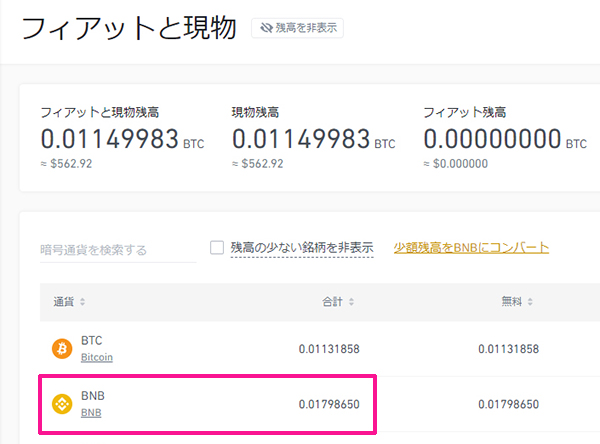Click the フィアットと現物残高 0.01149983 BTC amount
600x444 pixels.
pos(122,139)
